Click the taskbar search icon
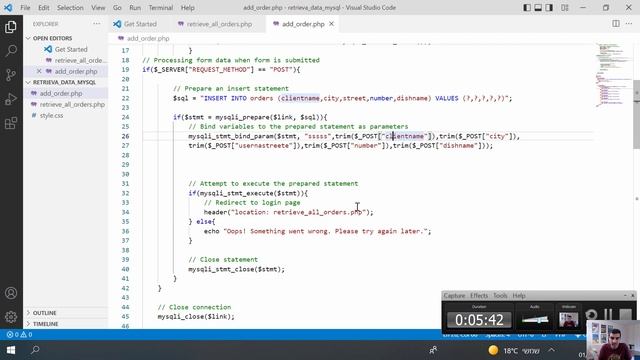This screenshot has height=360, width=640. coord(35,350)
